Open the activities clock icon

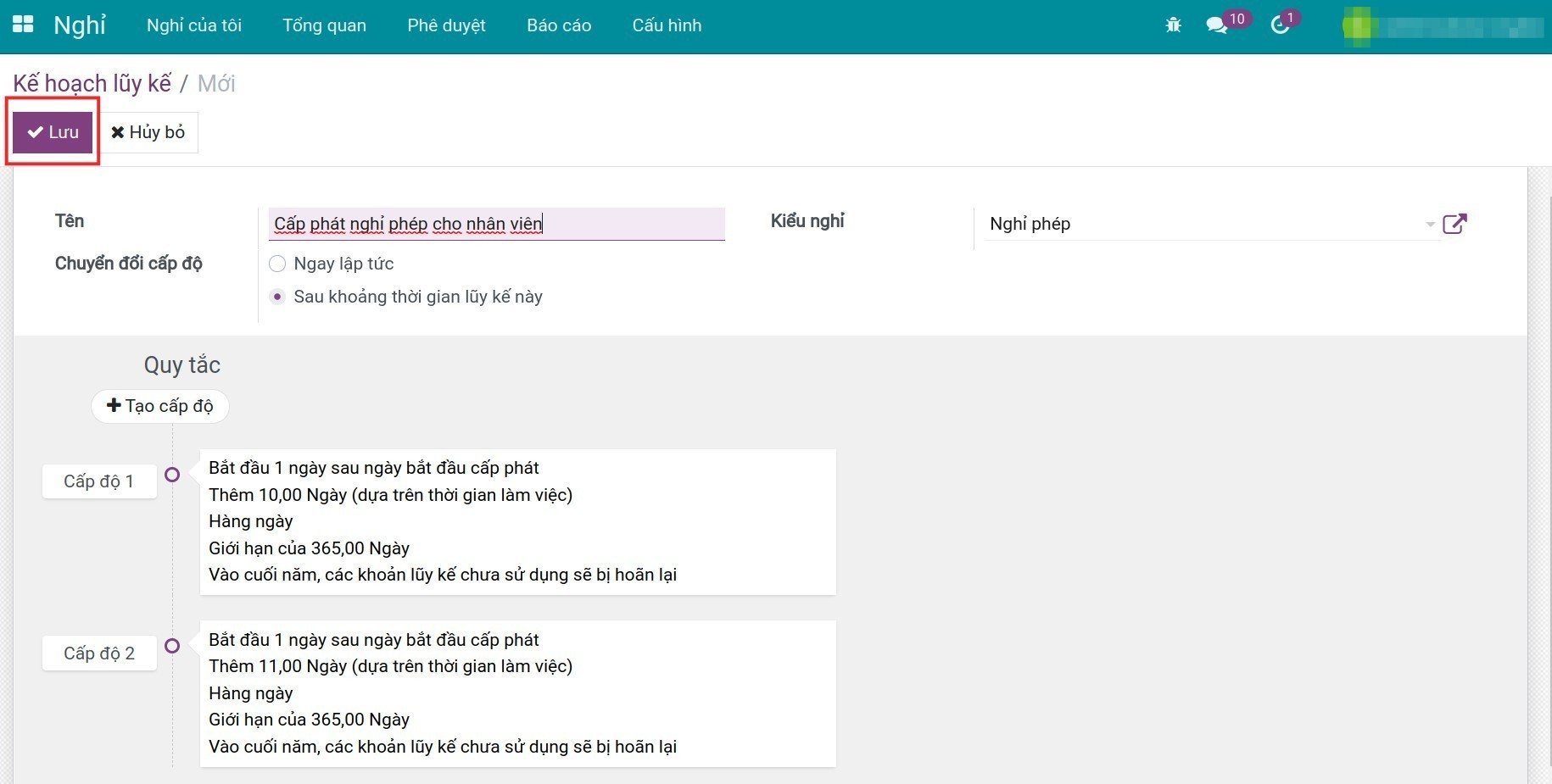(x=1280, y=25)
